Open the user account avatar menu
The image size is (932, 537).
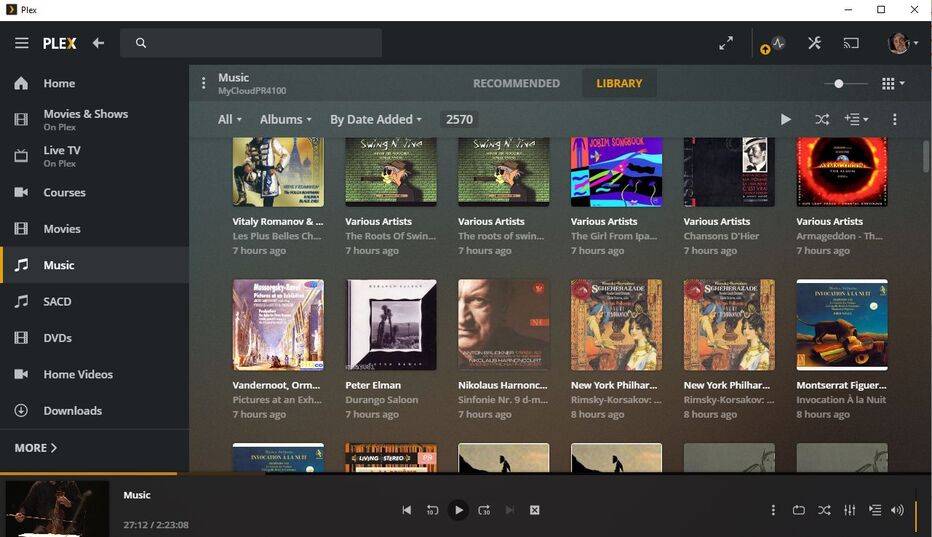point(902,43)
